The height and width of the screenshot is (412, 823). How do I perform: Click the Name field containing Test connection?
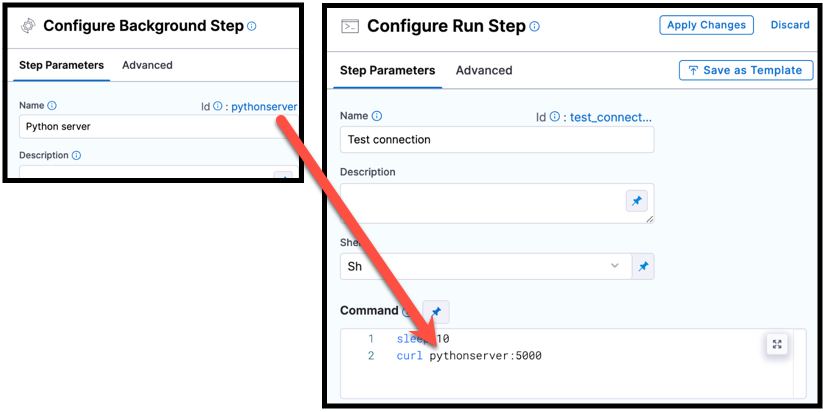coord(497,140)
